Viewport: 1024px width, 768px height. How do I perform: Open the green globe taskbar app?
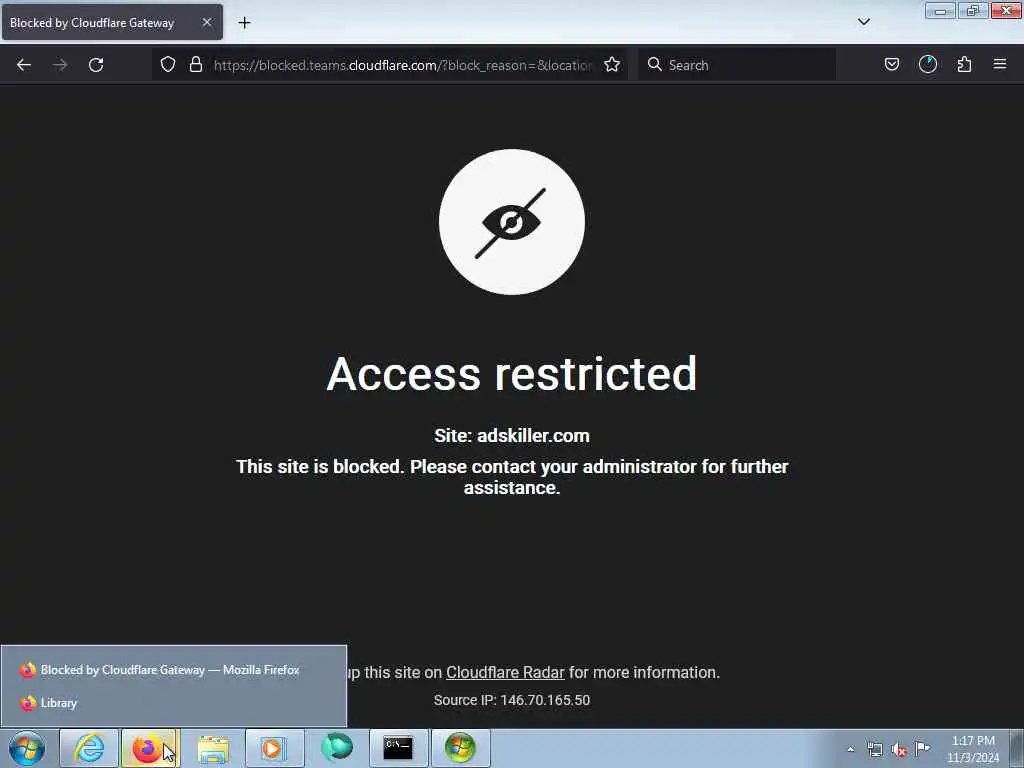click(x=336, y=748)
